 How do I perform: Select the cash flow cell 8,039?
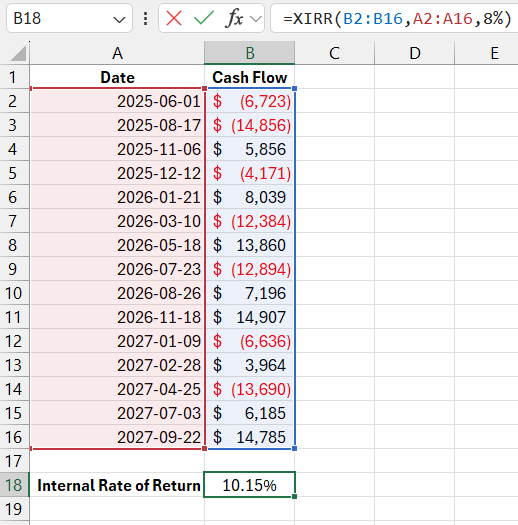pyautogui.click(x=249, y=197)
